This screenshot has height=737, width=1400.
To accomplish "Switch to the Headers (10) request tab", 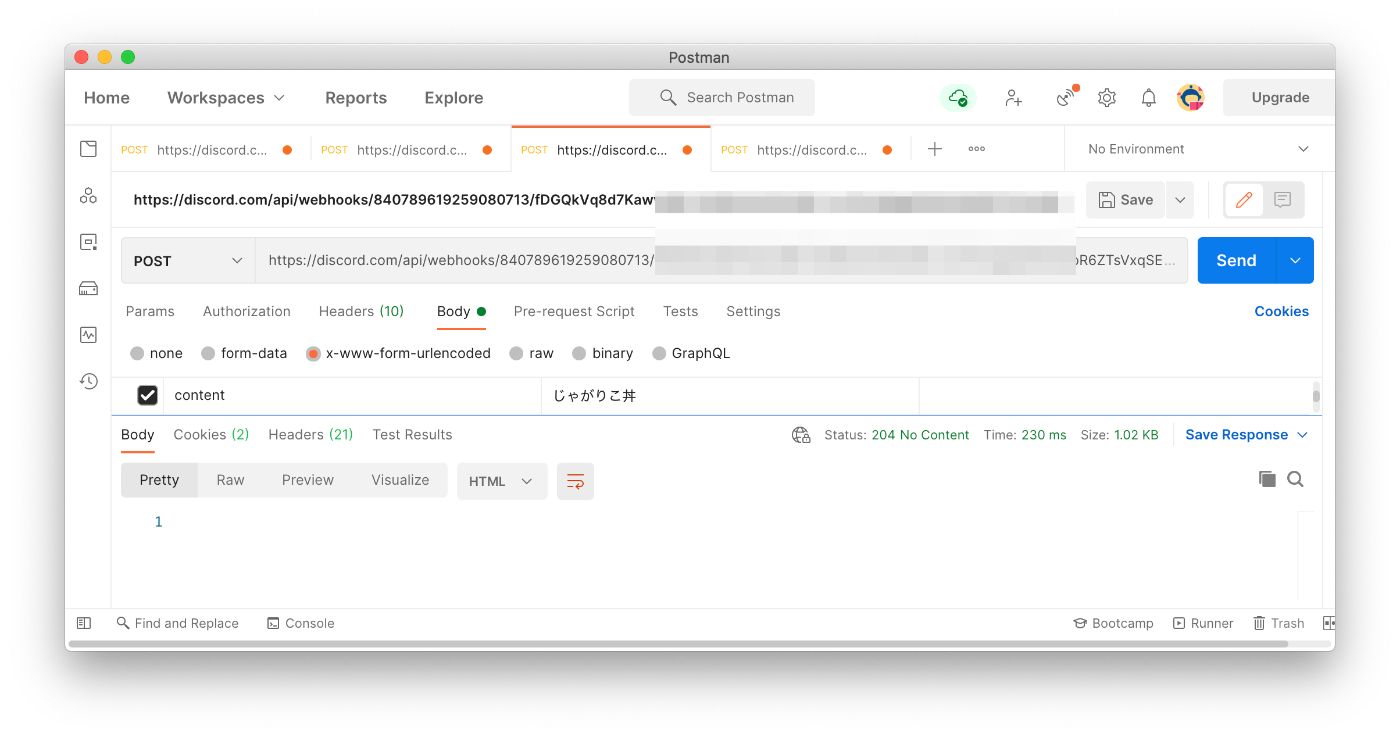I will (361, 311).
